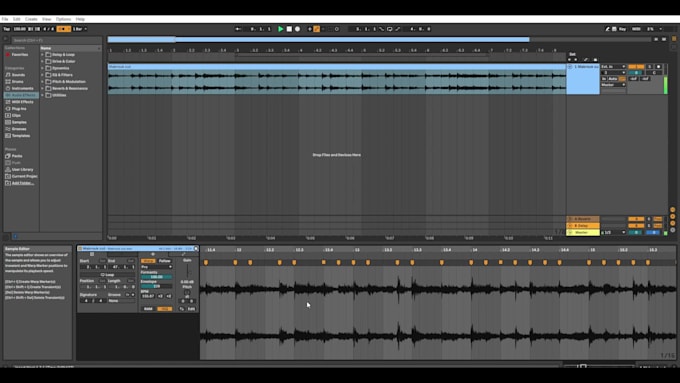Click the tempo value field
Viewport: 680px width, 383px height.
pos(20,29)
